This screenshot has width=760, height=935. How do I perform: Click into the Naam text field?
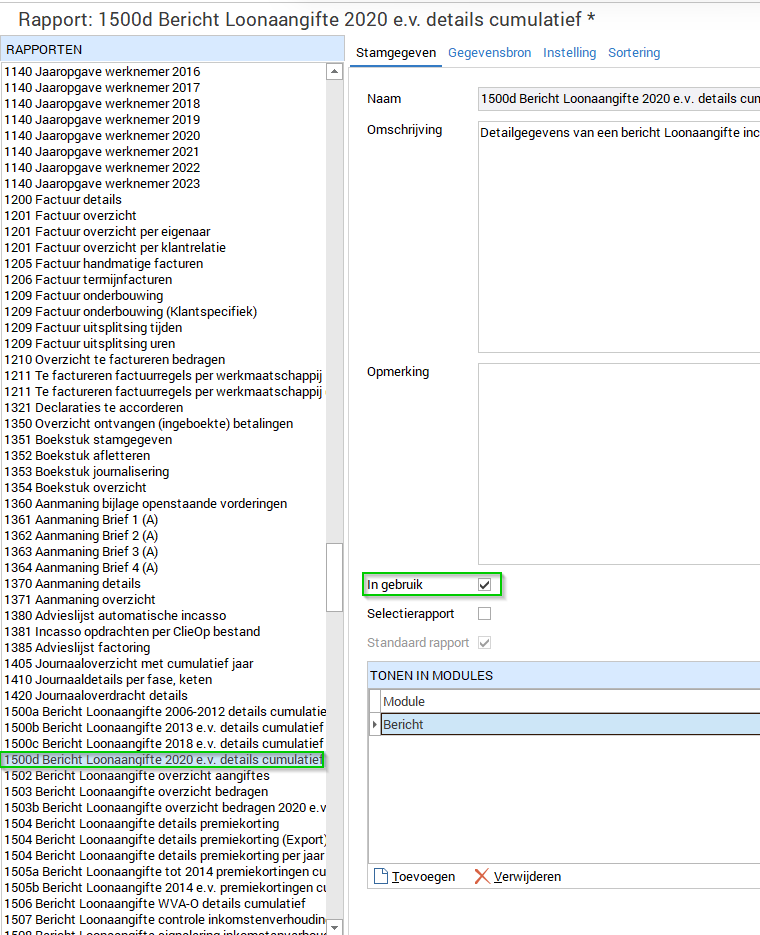[618, 99]
